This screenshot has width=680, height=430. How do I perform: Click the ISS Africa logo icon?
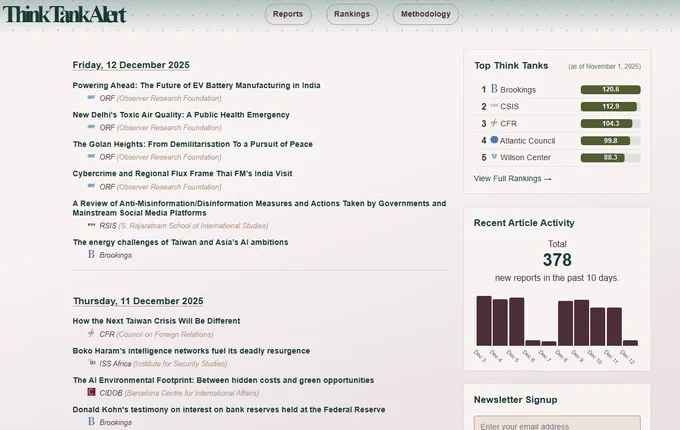[x=92, y=362]
